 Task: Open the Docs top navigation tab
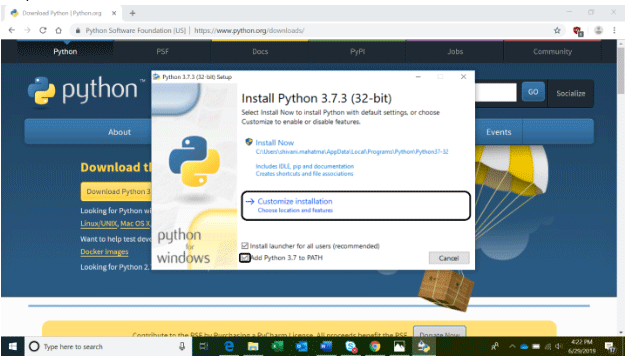(x=260, y=52)
